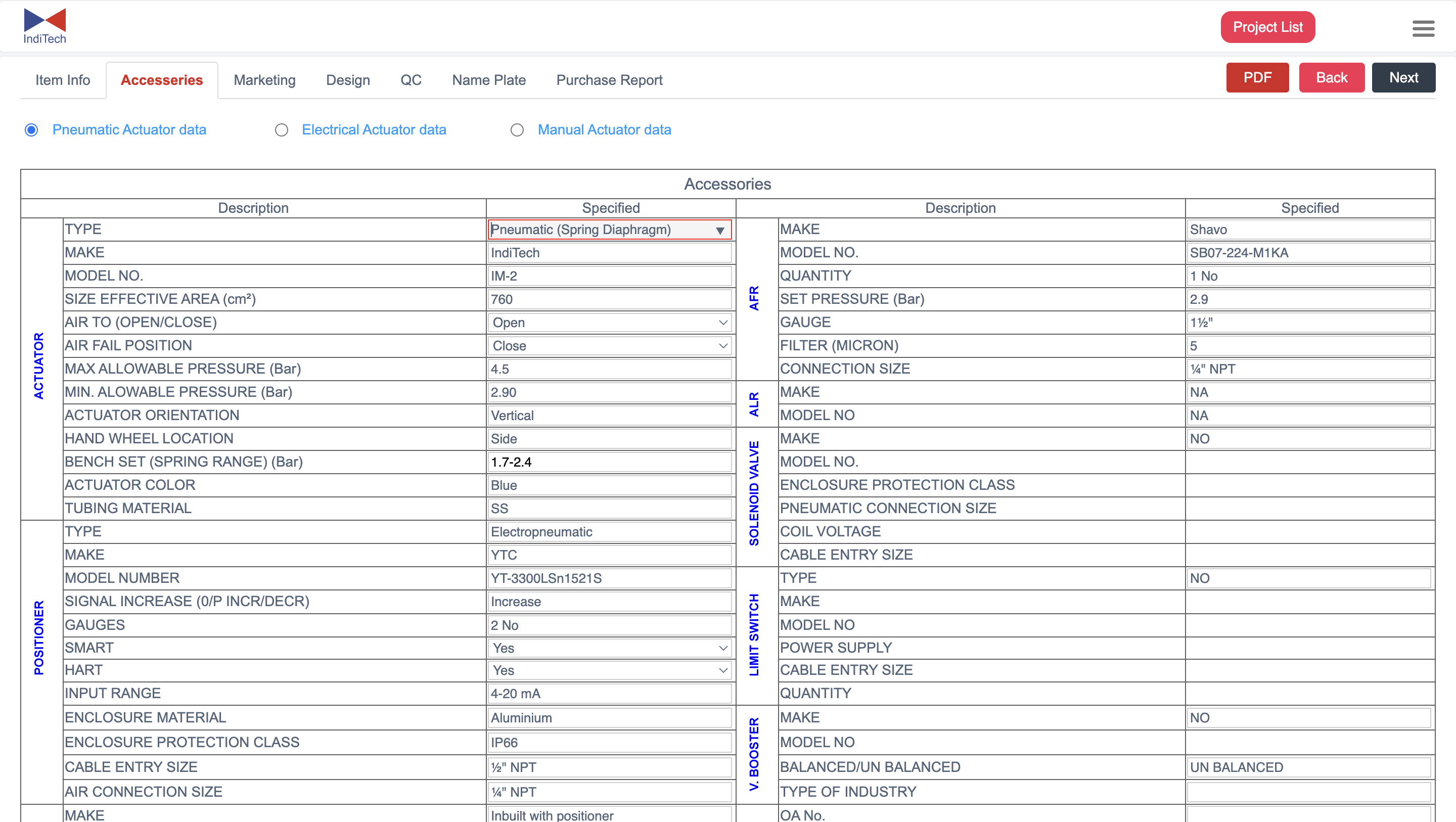Switch to the Purchase Report tab
This screenshot has height=822, width=1456.
pos(609,80)
